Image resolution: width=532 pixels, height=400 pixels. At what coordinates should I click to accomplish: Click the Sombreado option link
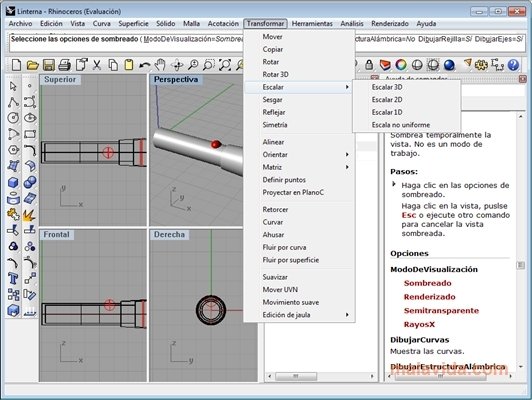[428, 283]
